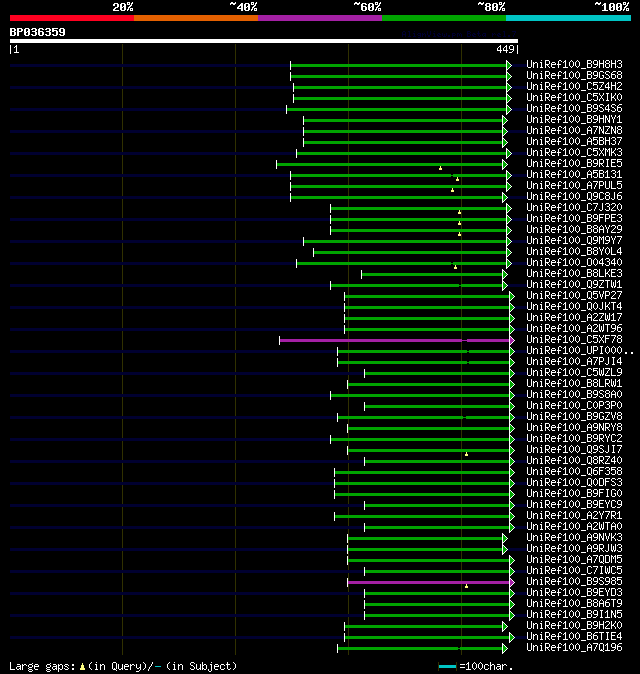Choose the UniRef100_A7NZN8 entry

coord(574,131)
